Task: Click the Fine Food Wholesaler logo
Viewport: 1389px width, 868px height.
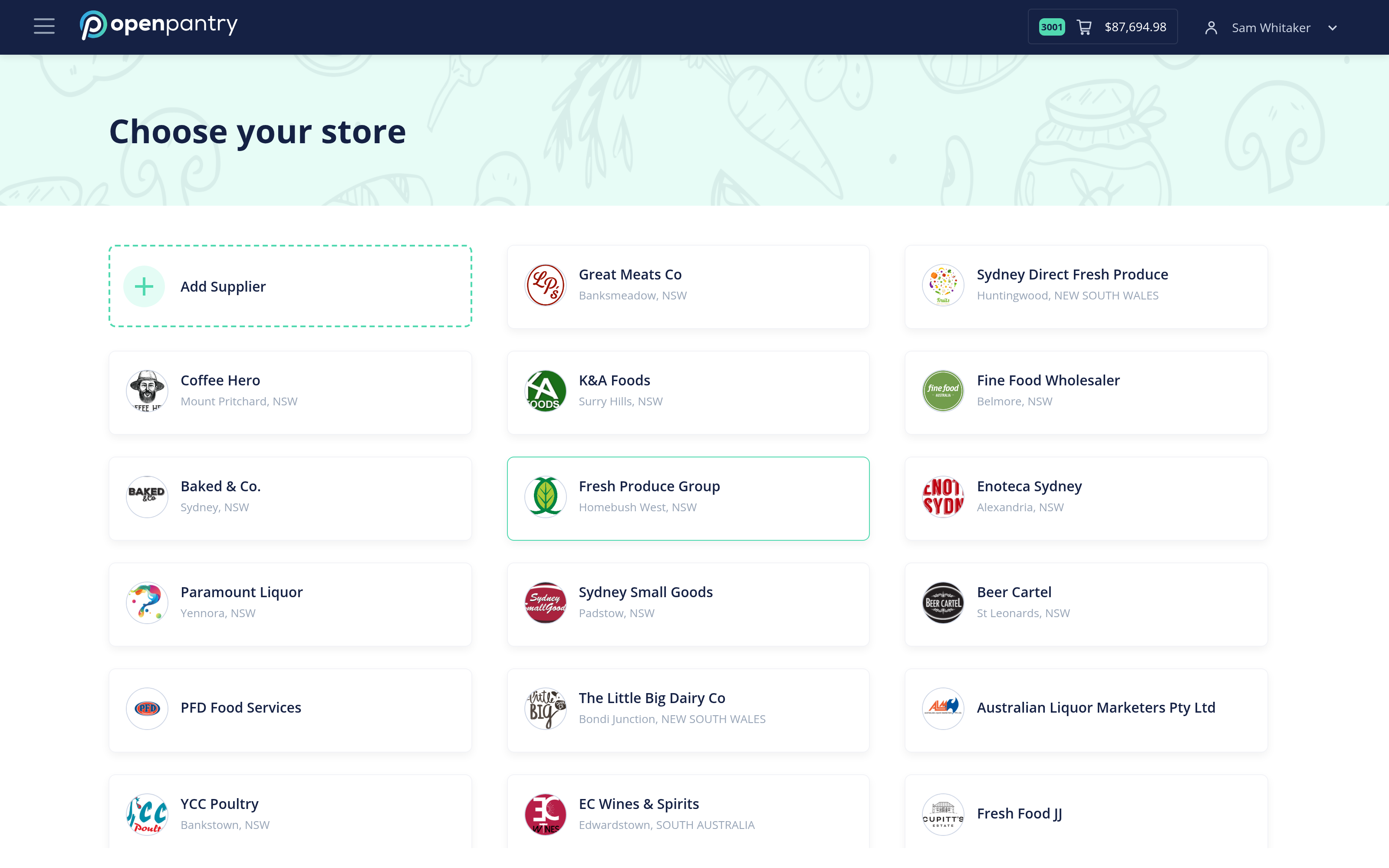Action: click(x=943, y=391)
